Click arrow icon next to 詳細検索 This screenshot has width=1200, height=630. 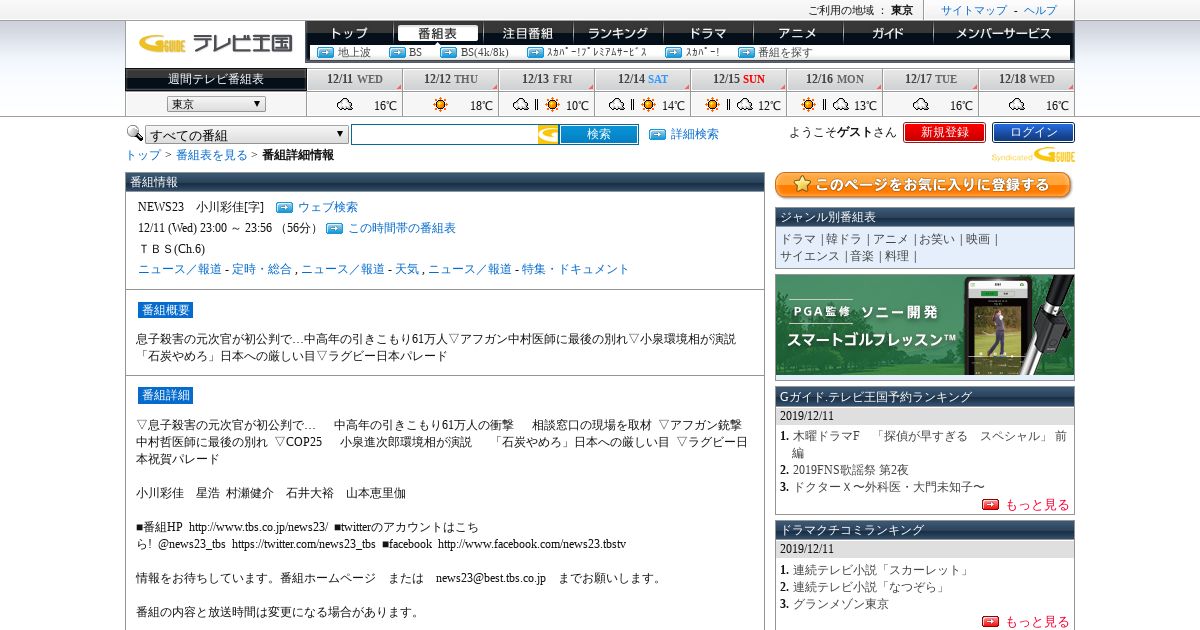[x=657, y=134]
